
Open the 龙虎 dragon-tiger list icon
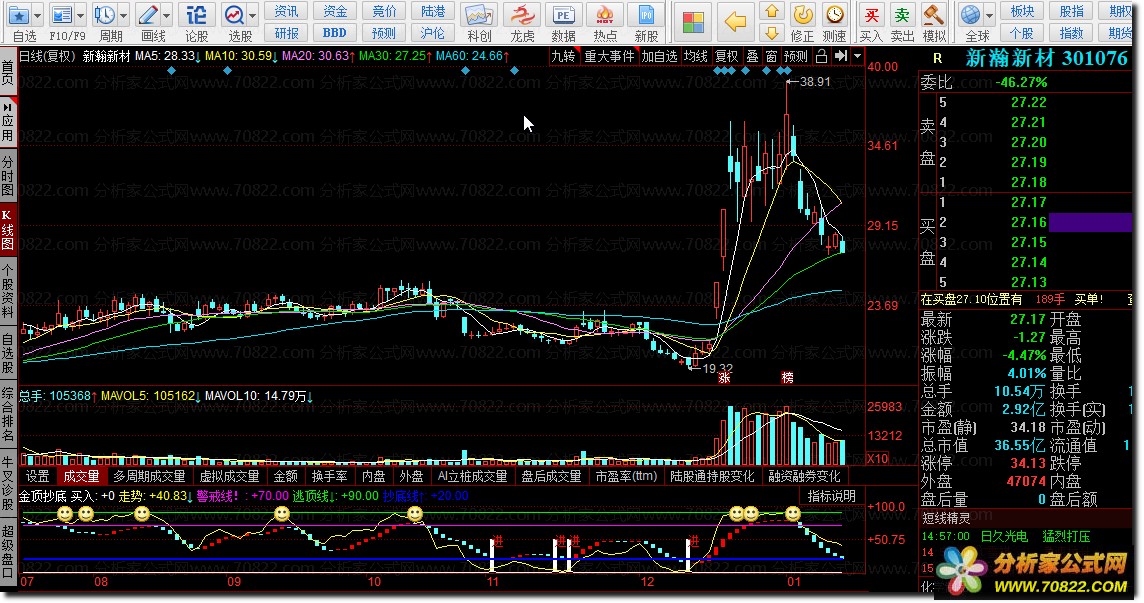coord(522,15)
